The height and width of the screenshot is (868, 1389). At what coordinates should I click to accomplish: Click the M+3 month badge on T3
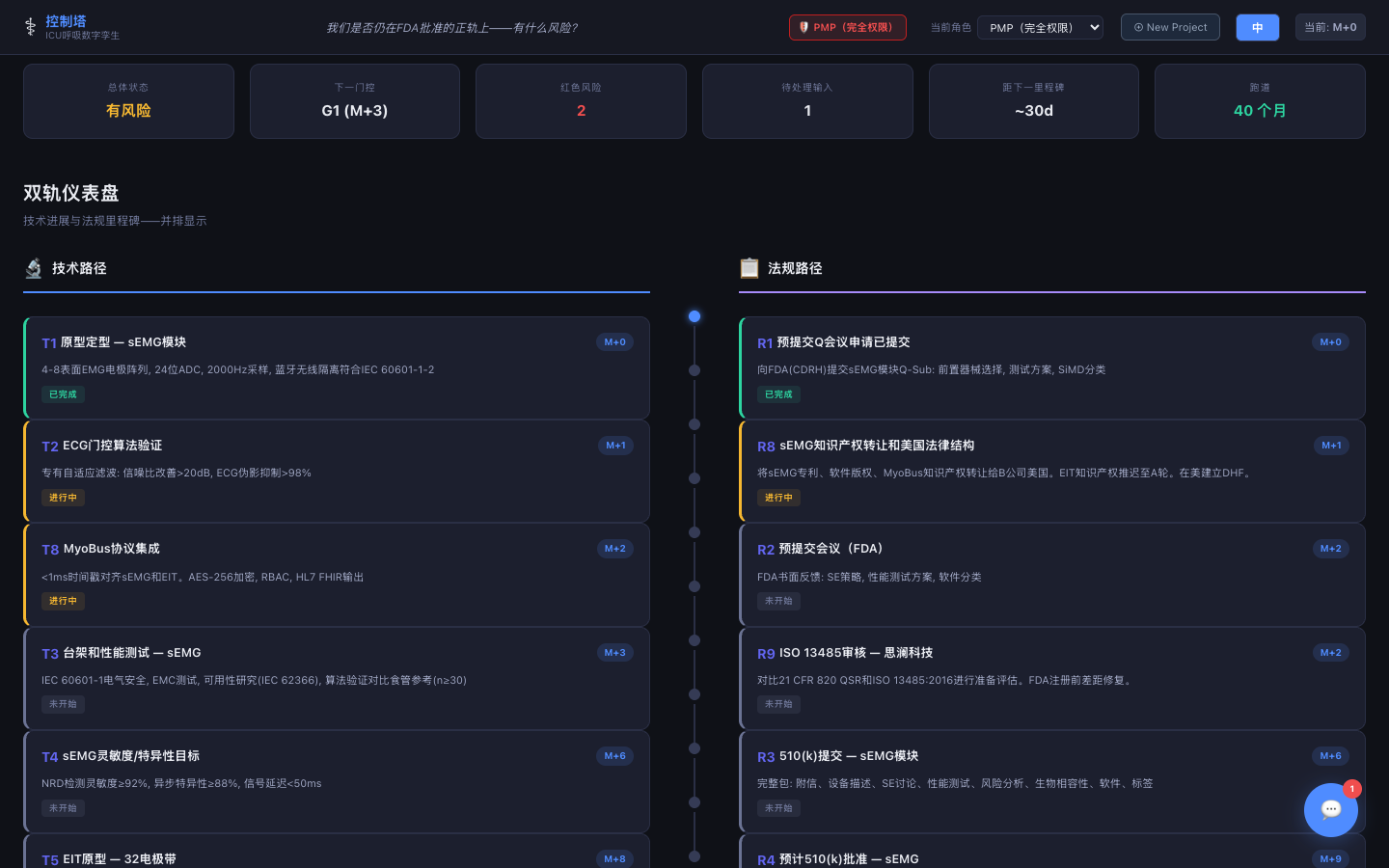tap(615, 653)
